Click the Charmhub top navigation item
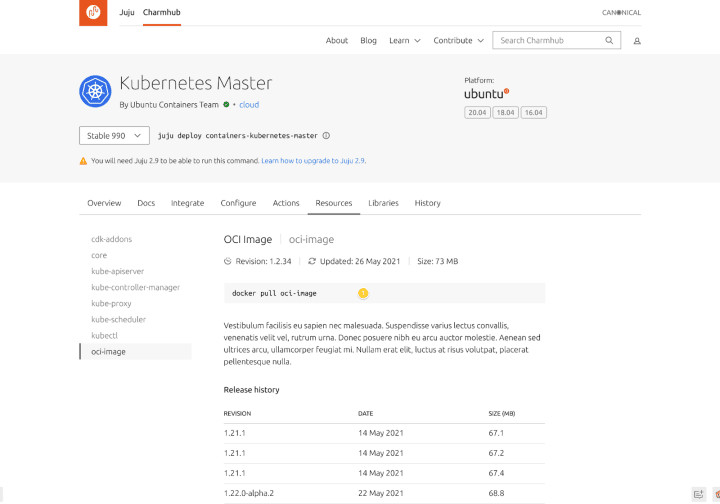This screenshot has width=720, height=504. click(x=162, y=12)
